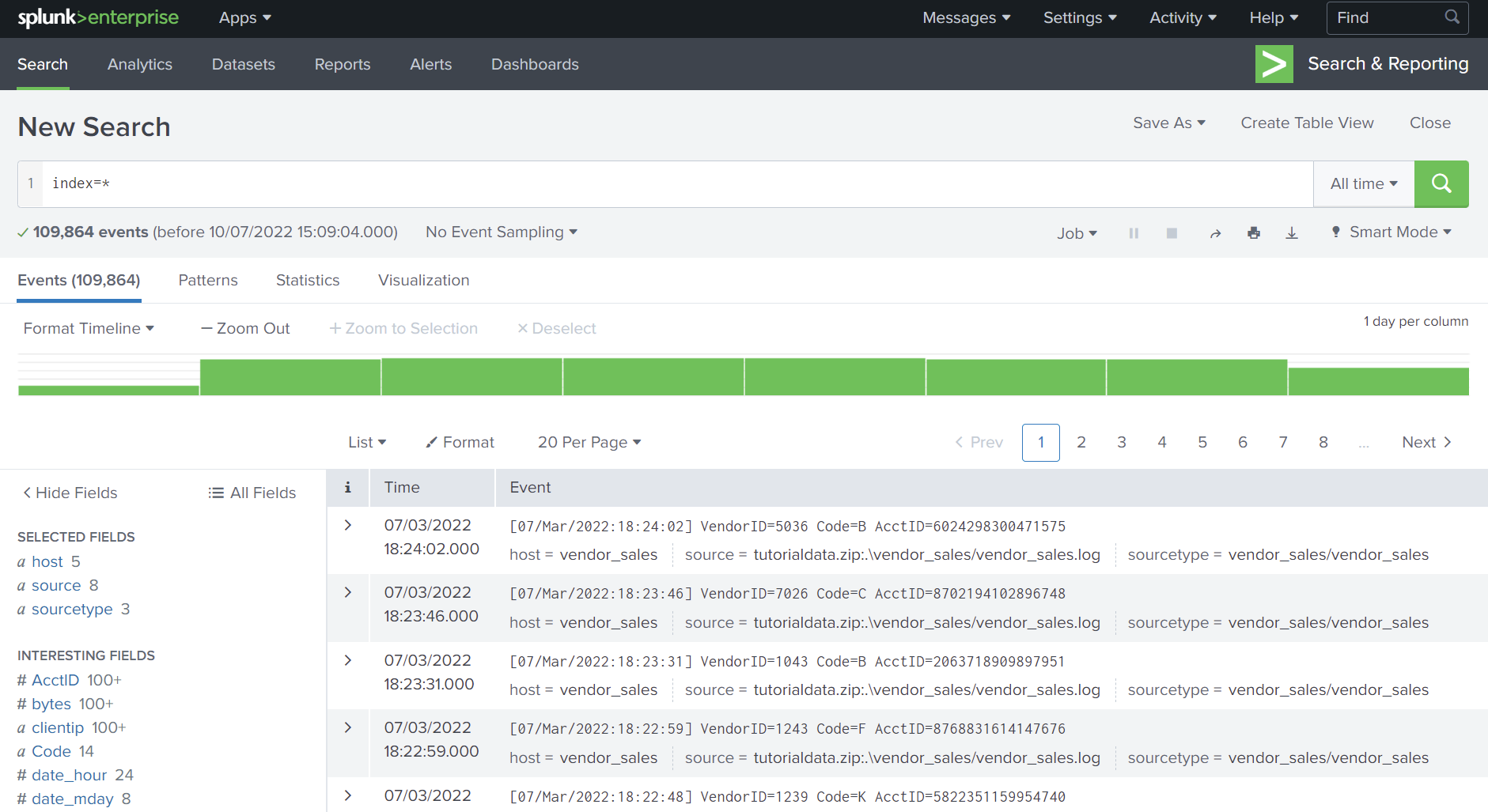Open the Search & Reporting app icon
The width and height of the screenshot is (1488, 812).
[x=1274, y=64]
